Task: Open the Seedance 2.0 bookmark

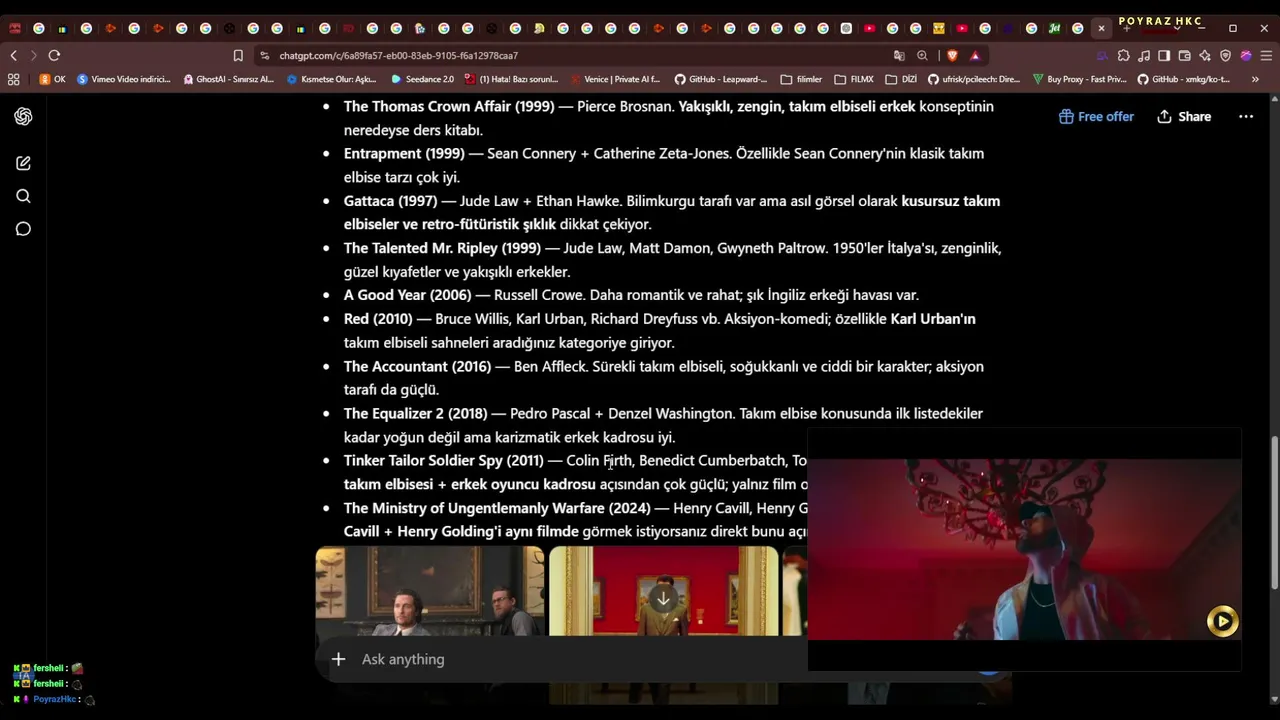Action: [422, 79]
